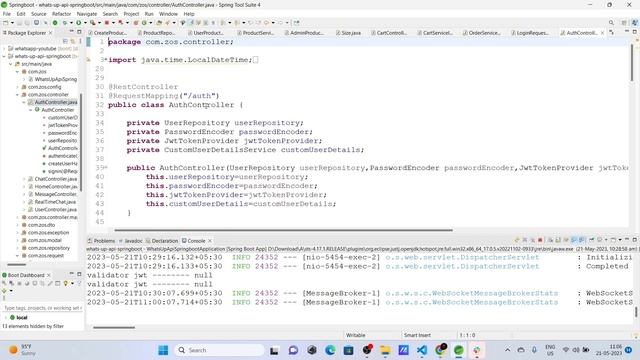Click the Boot Dashboard stop icon

click(20, 283)
